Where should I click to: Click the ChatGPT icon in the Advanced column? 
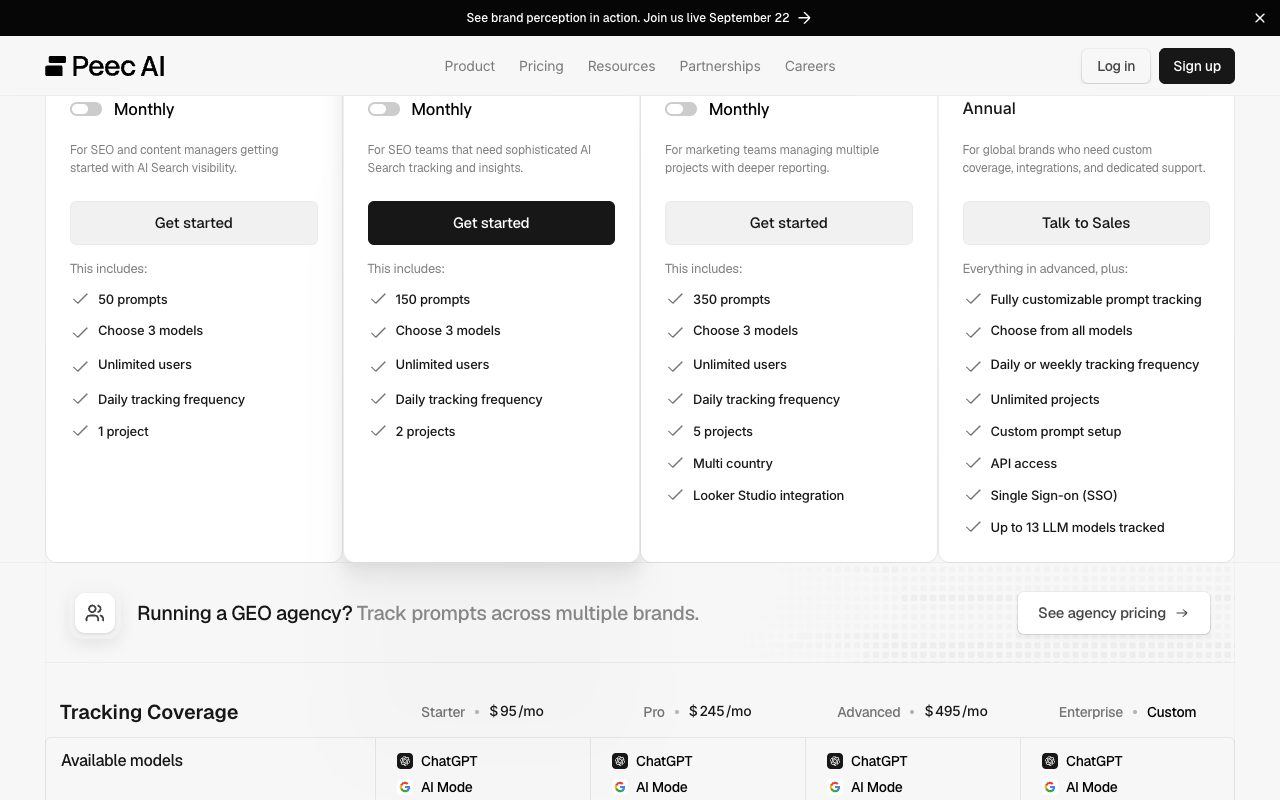coord(835,761)
